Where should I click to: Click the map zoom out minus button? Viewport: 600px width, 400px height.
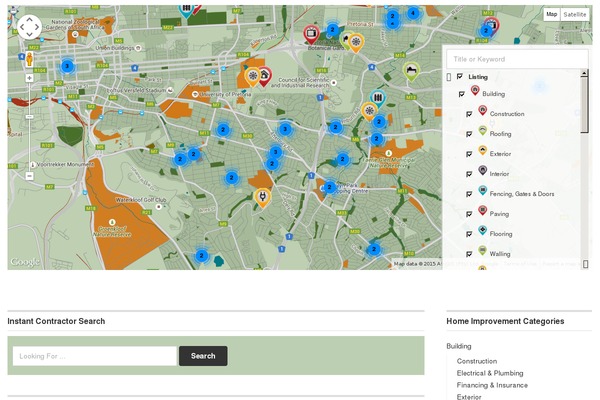(29, 176)
